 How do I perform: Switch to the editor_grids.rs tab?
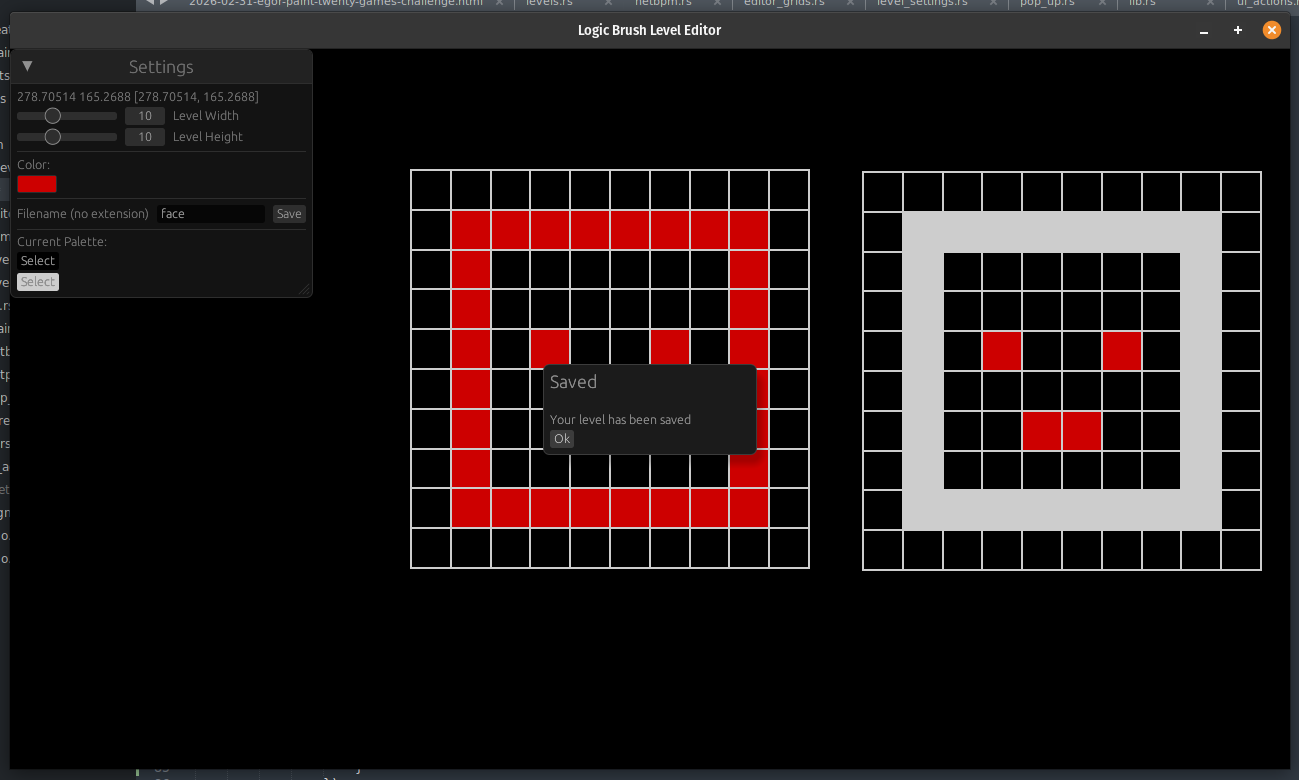pyautogui.click(x=784, y=3)
